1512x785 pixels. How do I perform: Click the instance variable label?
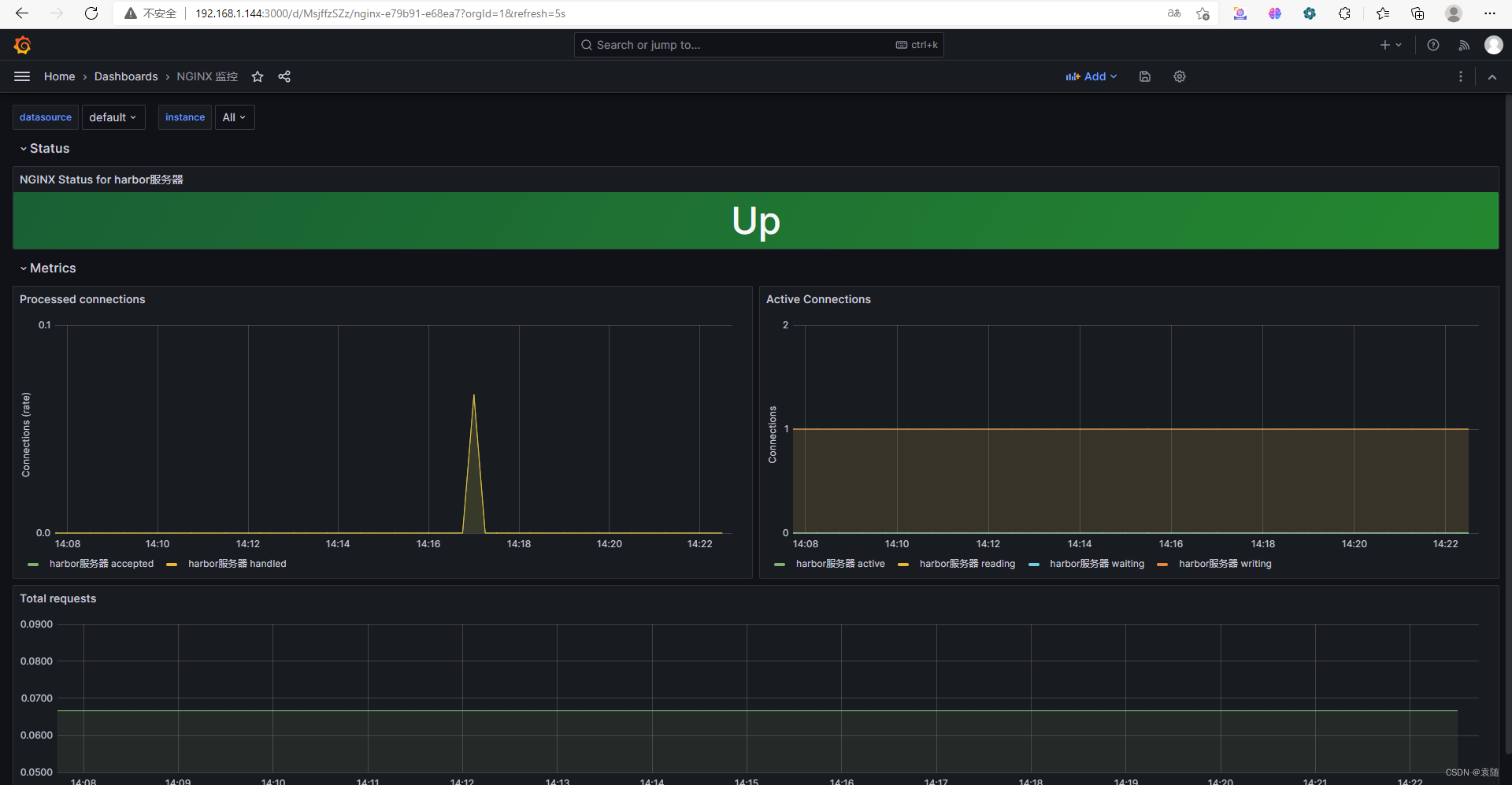pyautogui.click(x=185, y=117)
